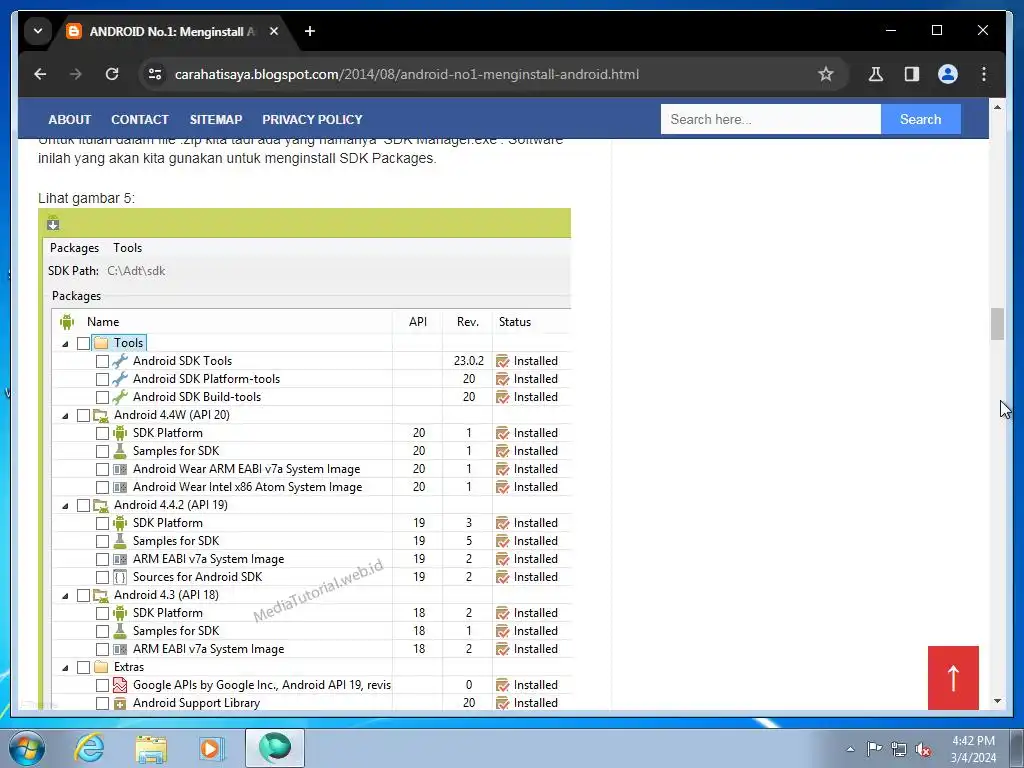Check the Android SDK Build-tools checkbox
Screen dimensions: 1024x768
click(102, 397)
